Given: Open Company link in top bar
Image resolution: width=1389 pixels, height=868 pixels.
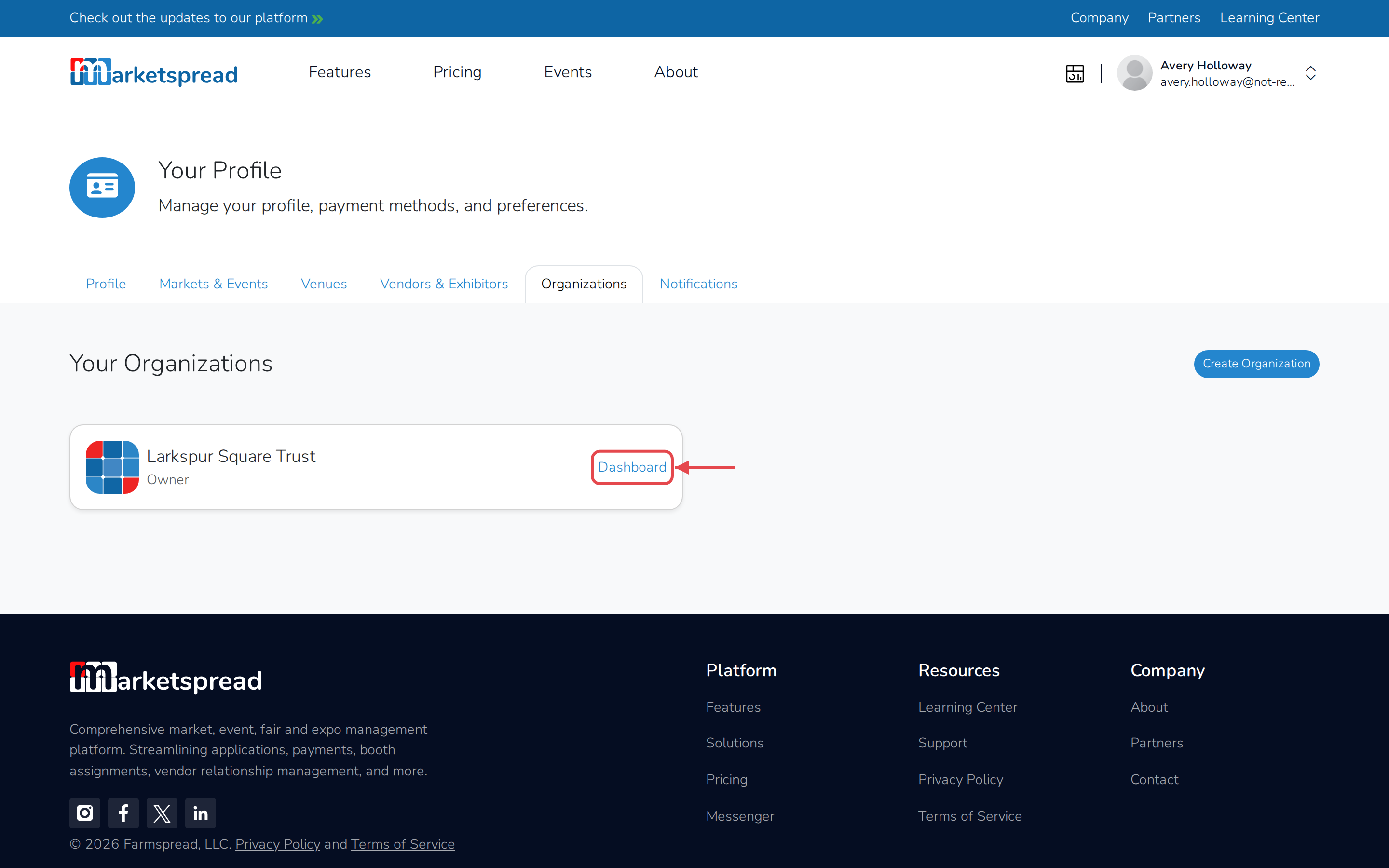Looking at the screenshot, I should point(1099,18).
